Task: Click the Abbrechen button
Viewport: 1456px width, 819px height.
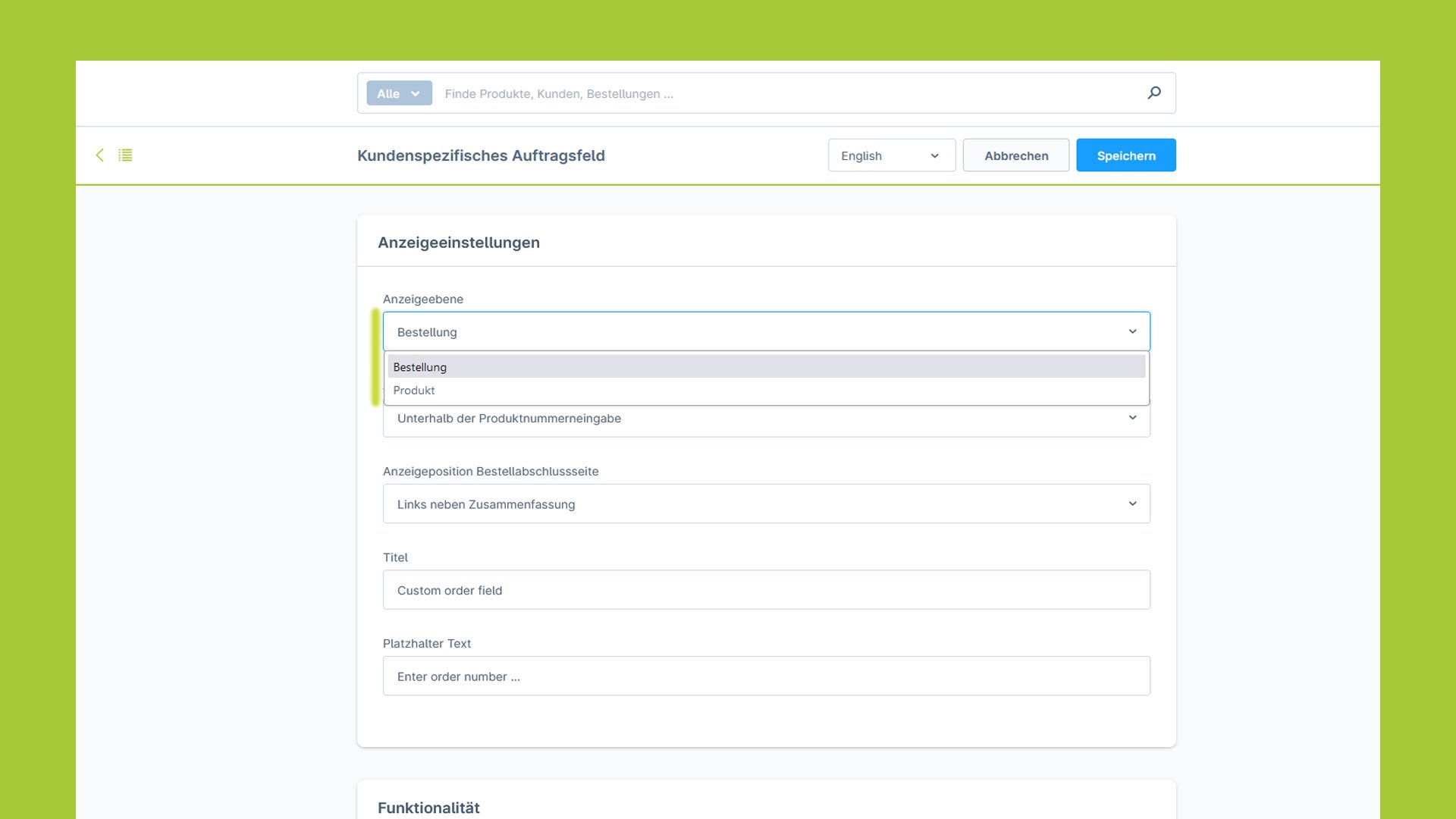Action: (x=1016, y=155)
